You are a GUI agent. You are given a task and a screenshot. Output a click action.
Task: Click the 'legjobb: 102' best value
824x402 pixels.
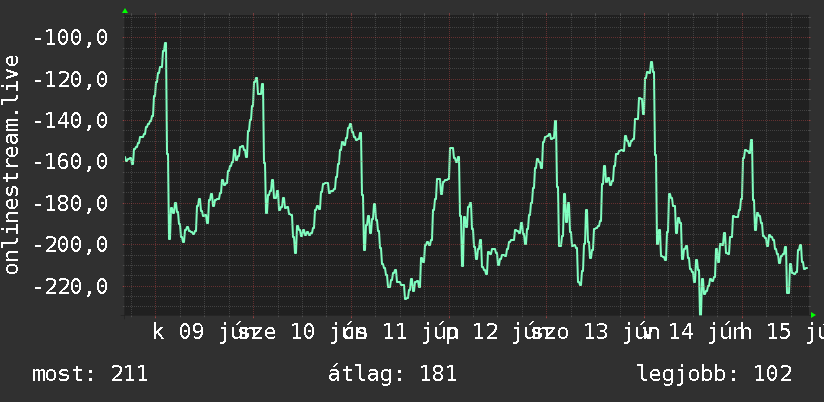click(715, 374)
